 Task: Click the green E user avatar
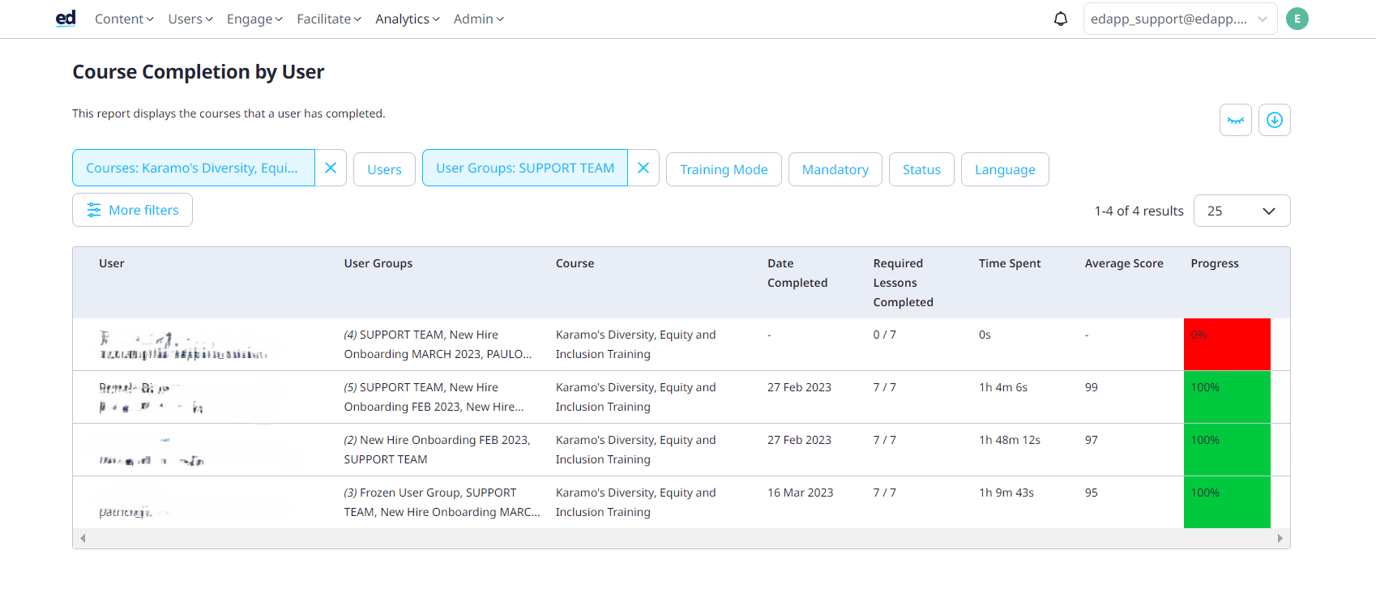click(x=1297, y=18)
